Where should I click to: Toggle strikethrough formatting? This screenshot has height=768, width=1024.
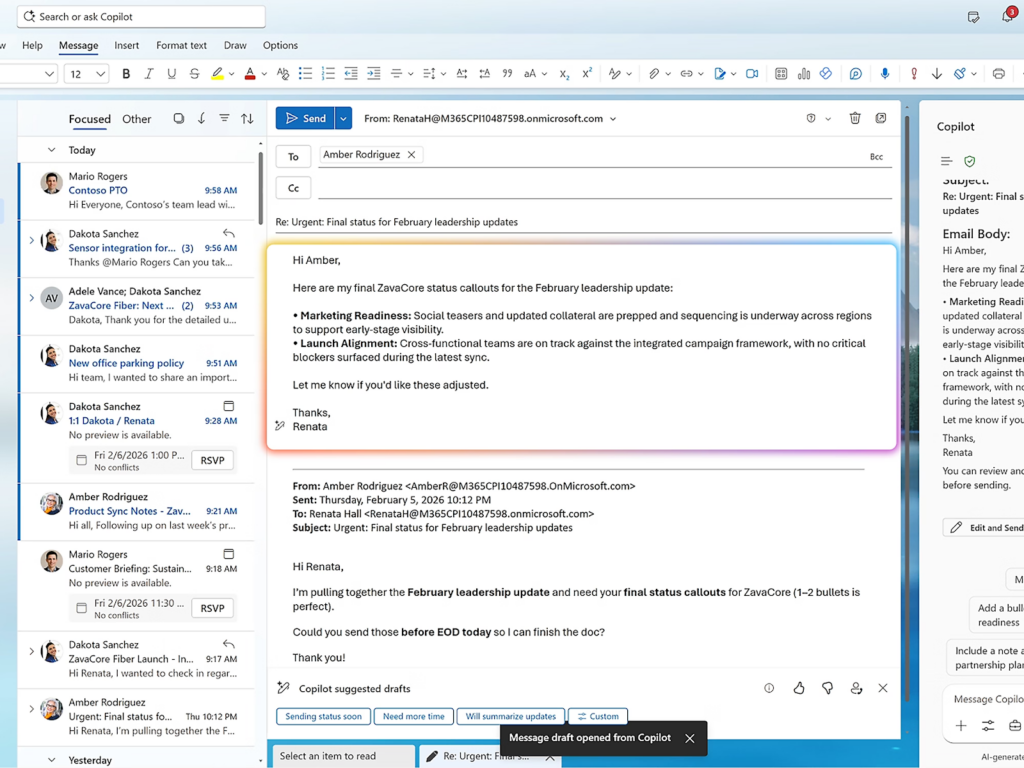click(193, 72)
